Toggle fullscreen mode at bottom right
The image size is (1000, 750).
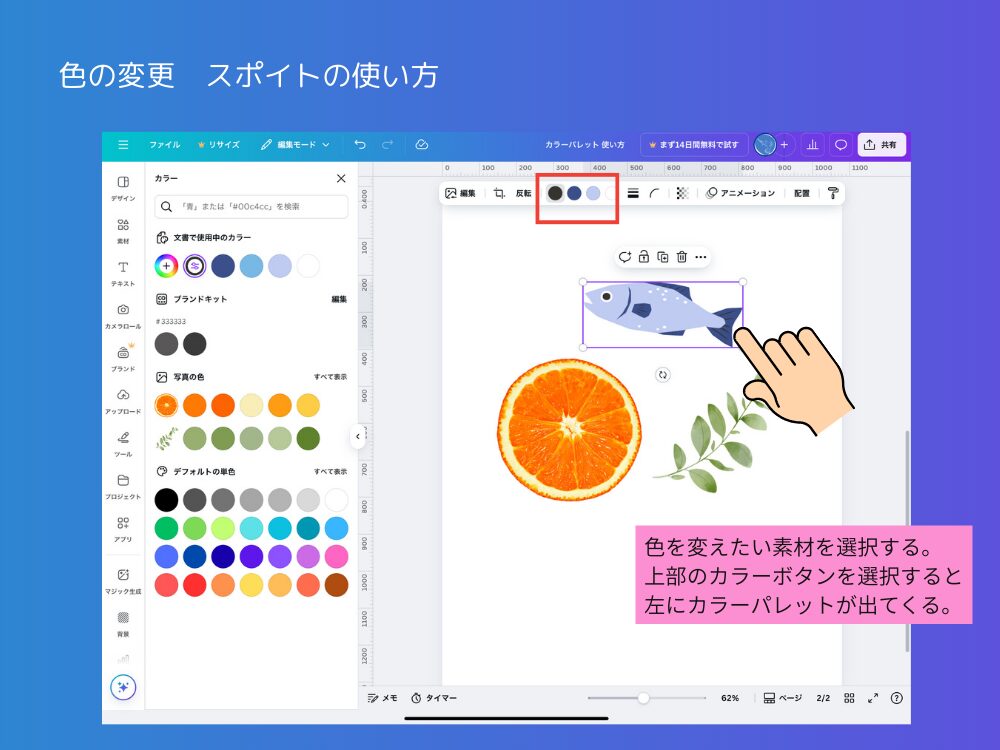click(874, 697)
